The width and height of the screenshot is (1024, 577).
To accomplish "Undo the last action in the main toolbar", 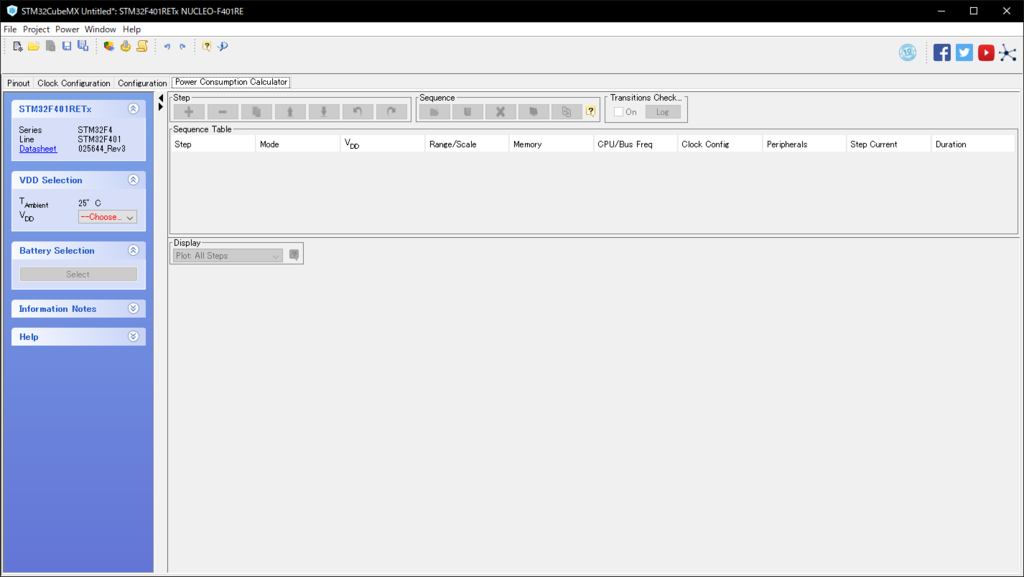I will 167,46.
